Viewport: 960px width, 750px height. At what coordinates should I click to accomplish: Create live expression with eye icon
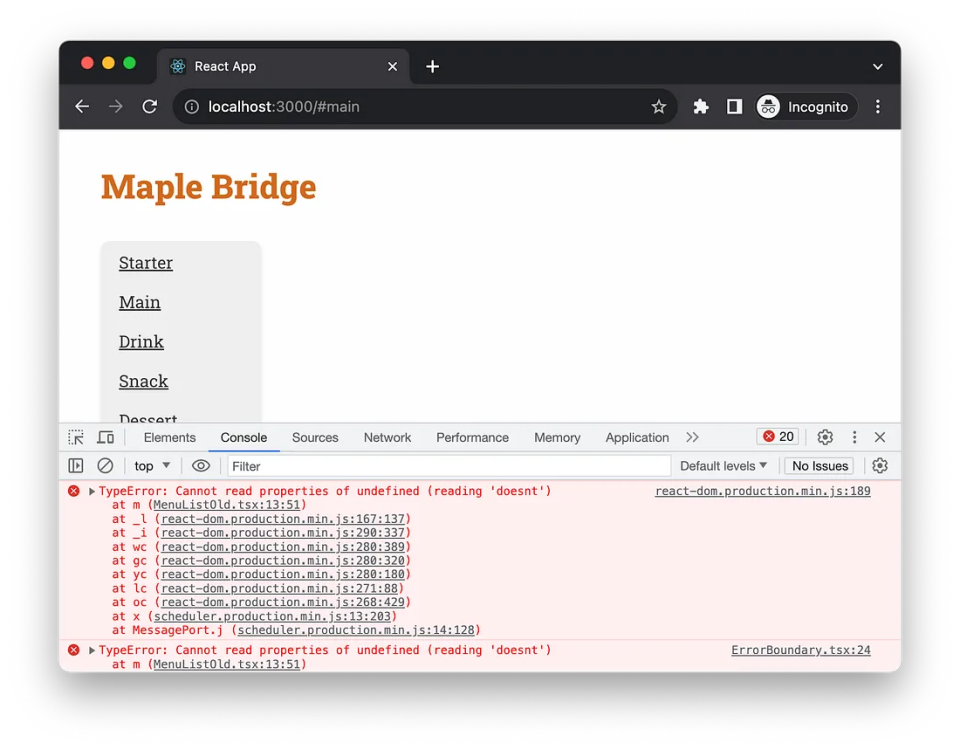point(201,466)
